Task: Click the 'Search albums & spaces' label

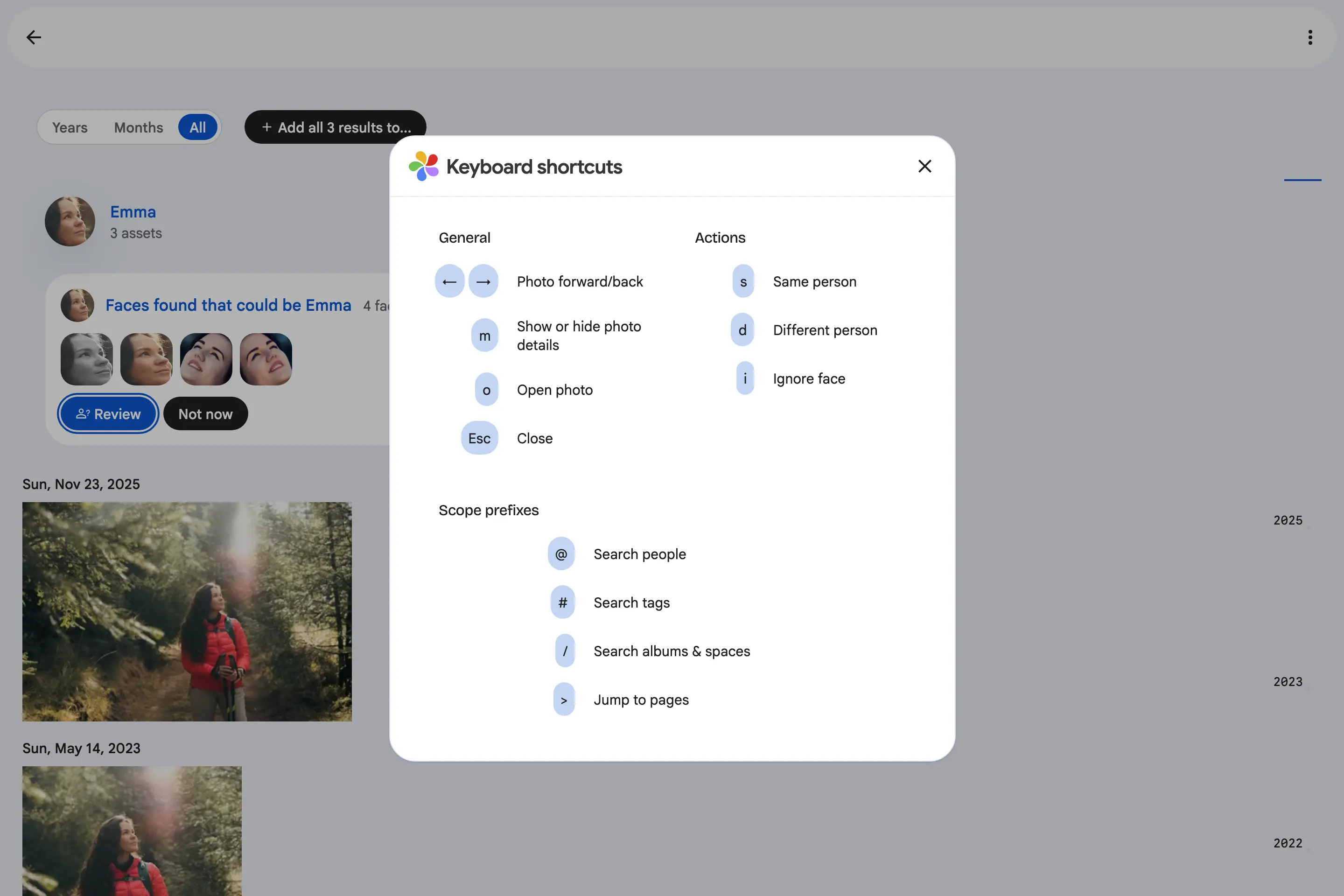Action: (x=672, y=651)
